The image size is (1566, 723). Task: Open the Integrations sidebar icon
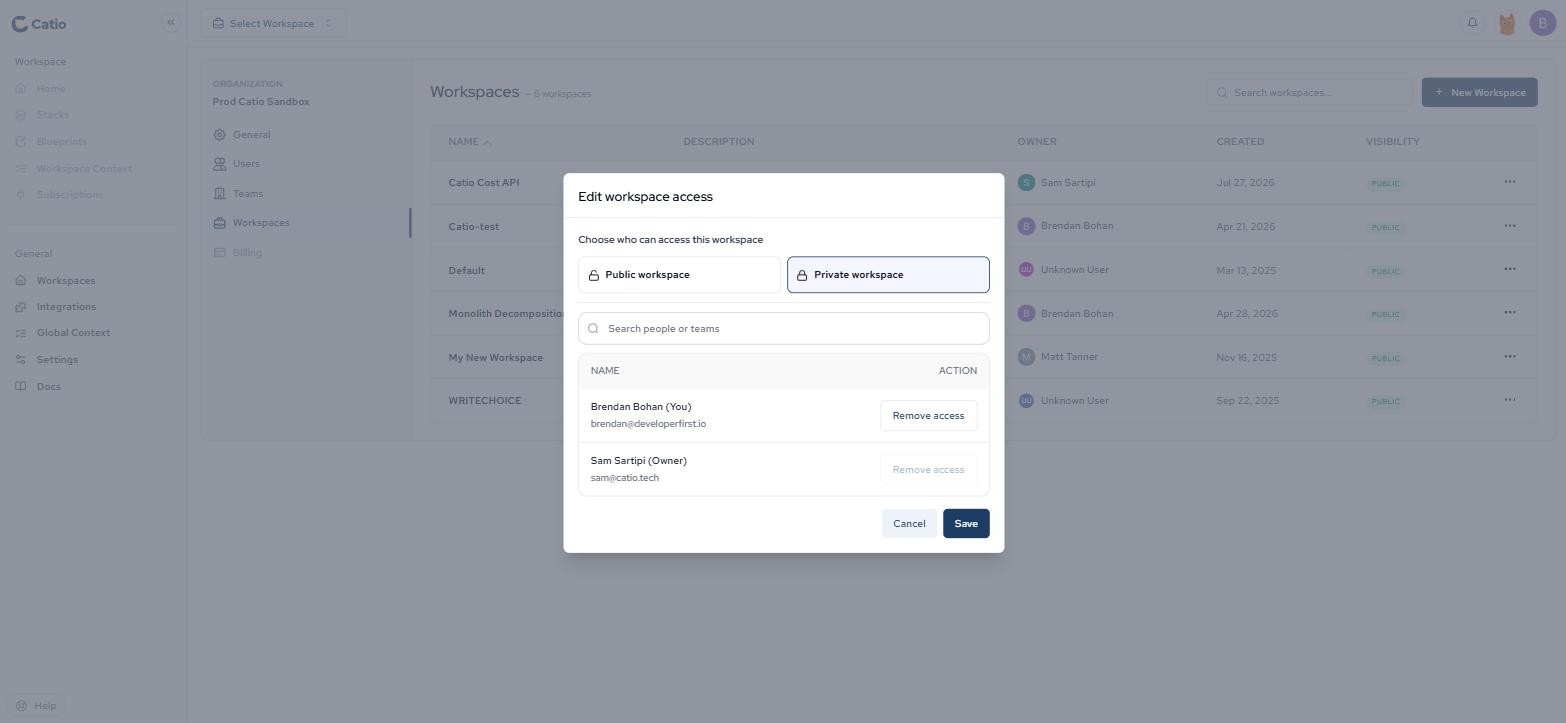(20, 307)
